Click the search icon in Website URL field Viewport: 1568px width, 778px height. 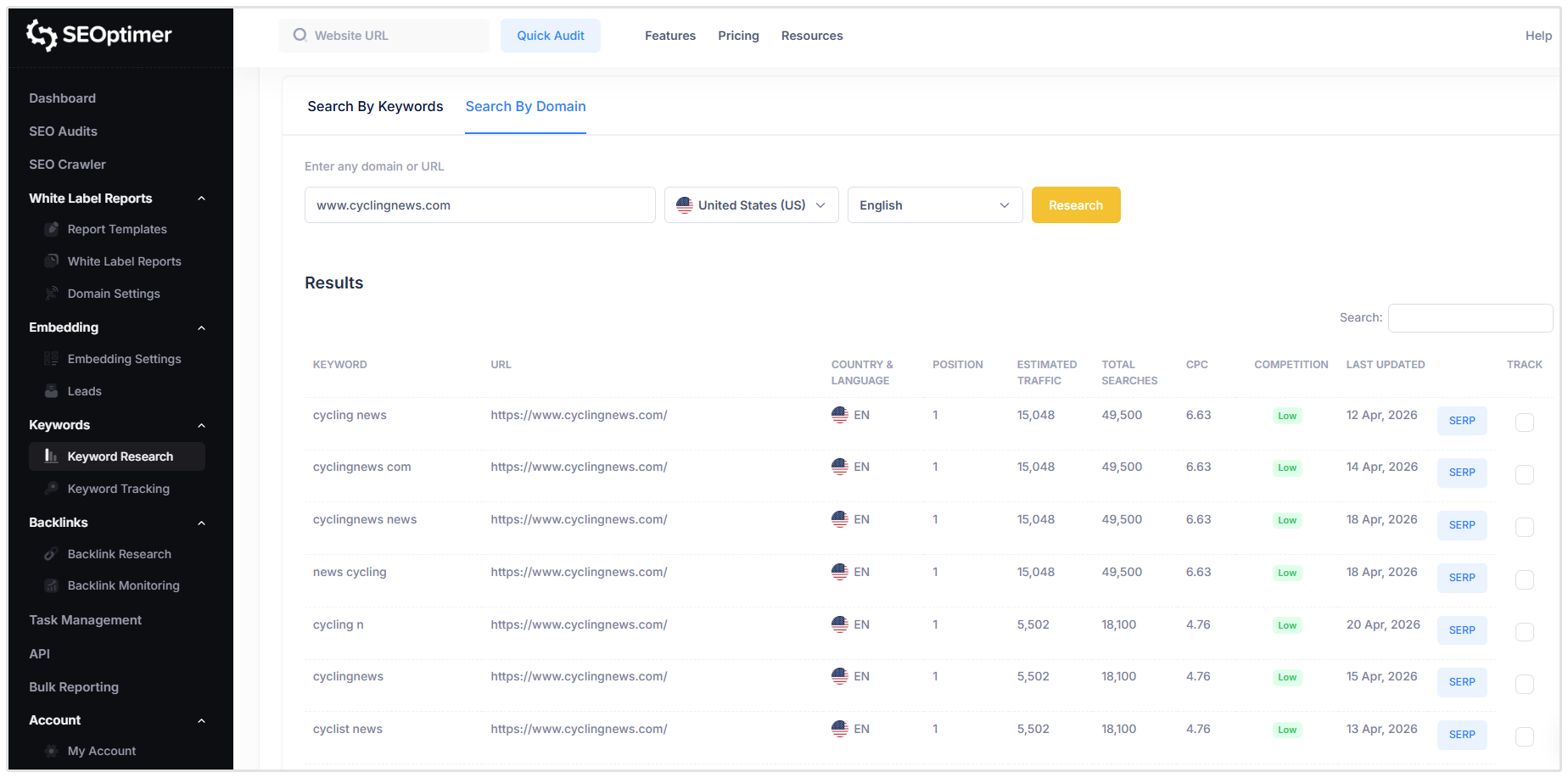[x=300, y=35]
